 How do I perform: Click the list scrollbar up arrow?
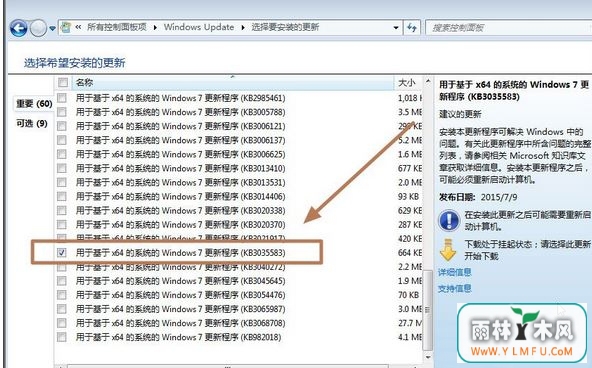[428, 81]
